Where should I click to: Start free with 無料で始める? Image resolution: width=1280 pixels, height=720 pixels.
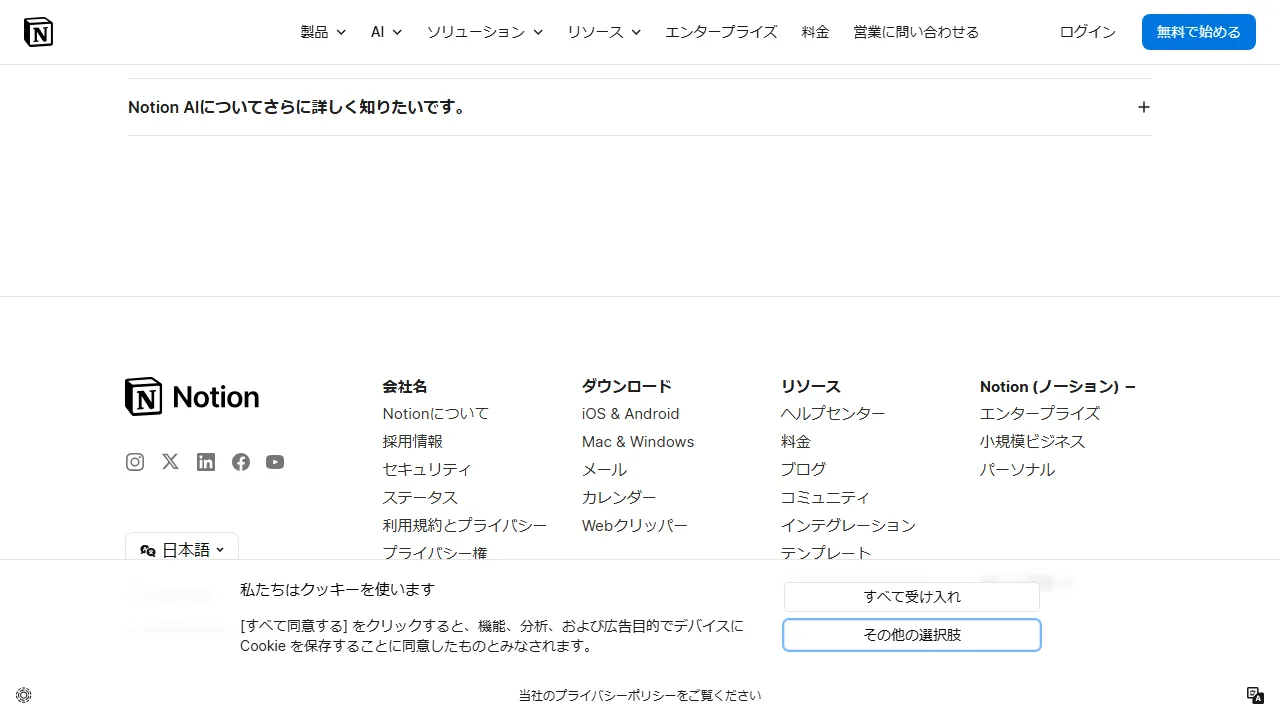coord(1198,31)
